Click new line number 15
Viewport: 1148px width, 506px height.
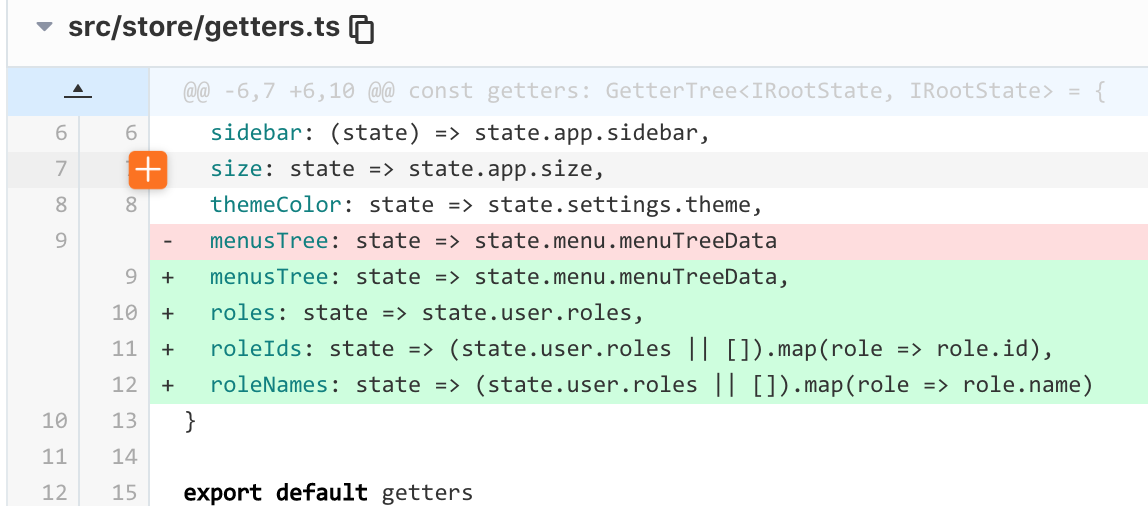(124, 493)
